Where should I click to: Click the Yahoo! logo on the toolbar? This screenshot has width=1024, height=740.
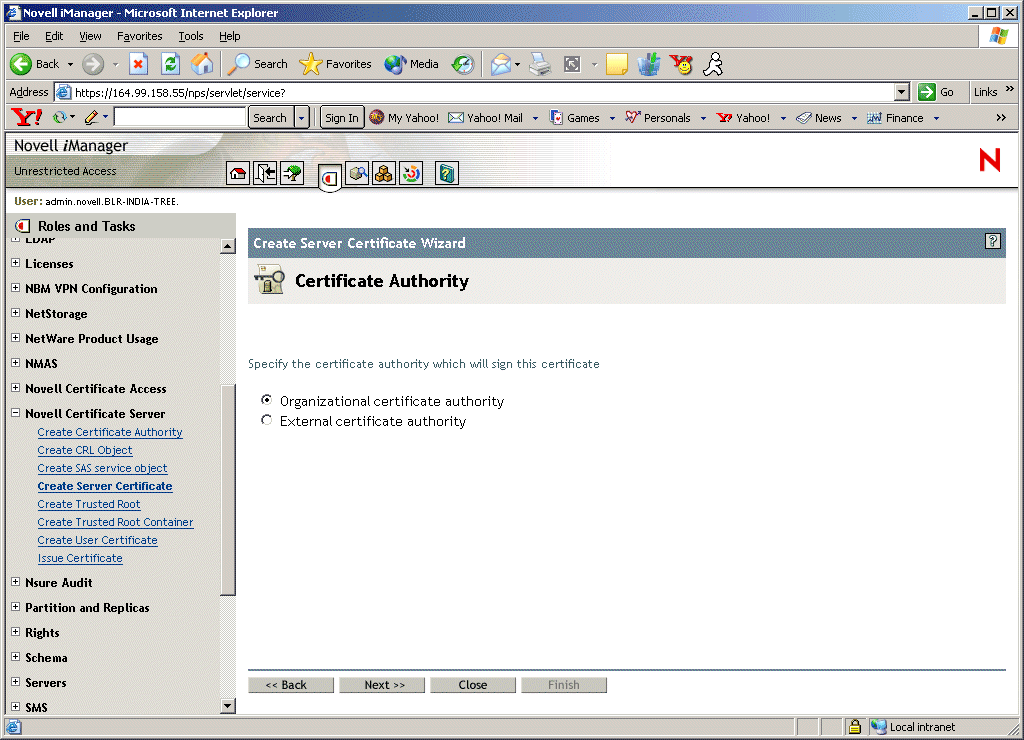click(27, 118)
